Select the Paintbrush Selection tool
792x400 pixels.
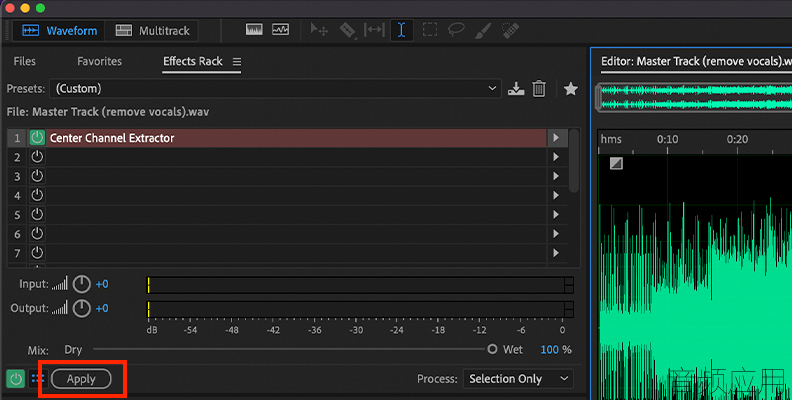point(483,30)
